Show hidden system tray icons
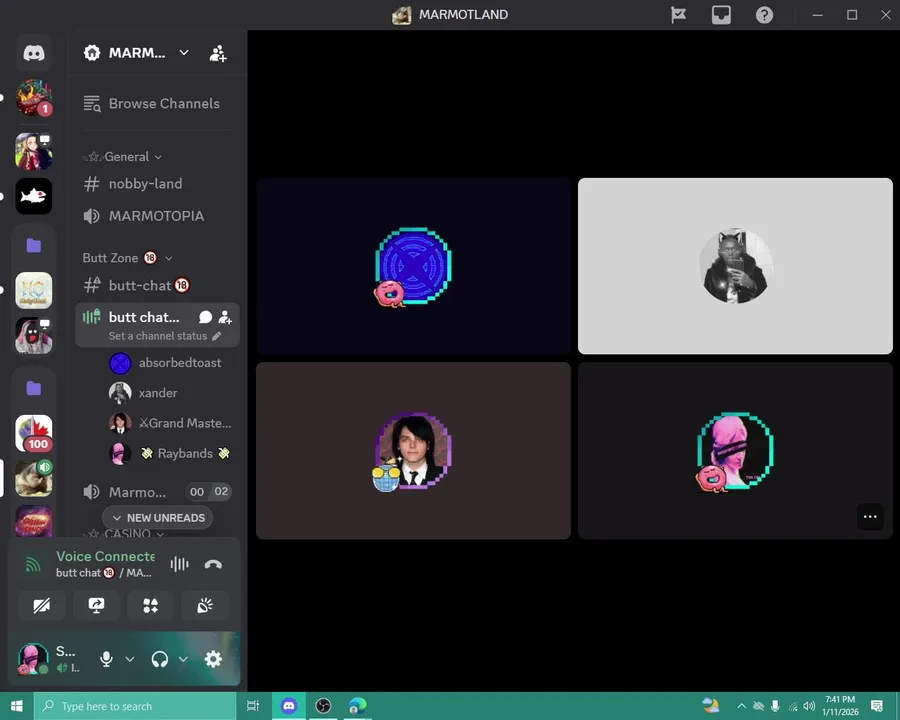The width and height of the screenshot is (900, 720). (x=741, y=706)
